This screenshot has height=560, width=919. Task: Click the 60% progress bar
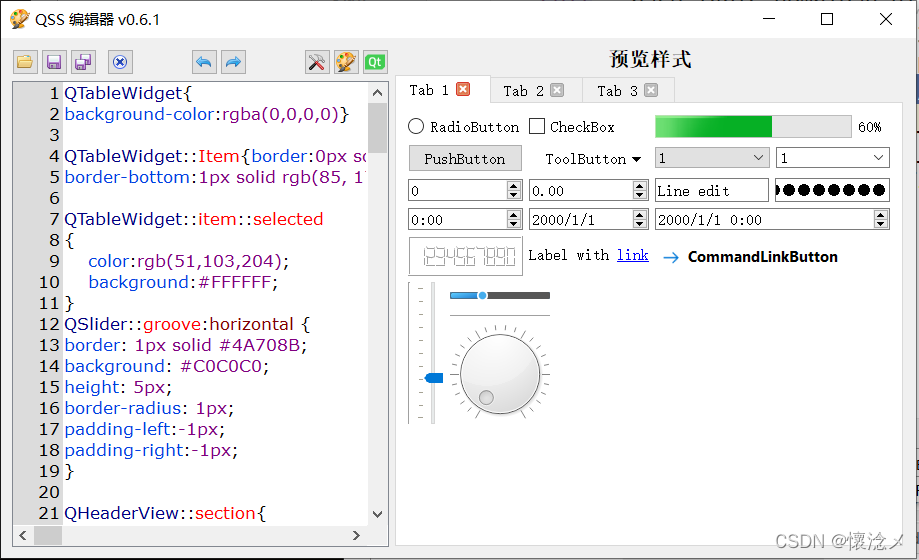[753, 127]
